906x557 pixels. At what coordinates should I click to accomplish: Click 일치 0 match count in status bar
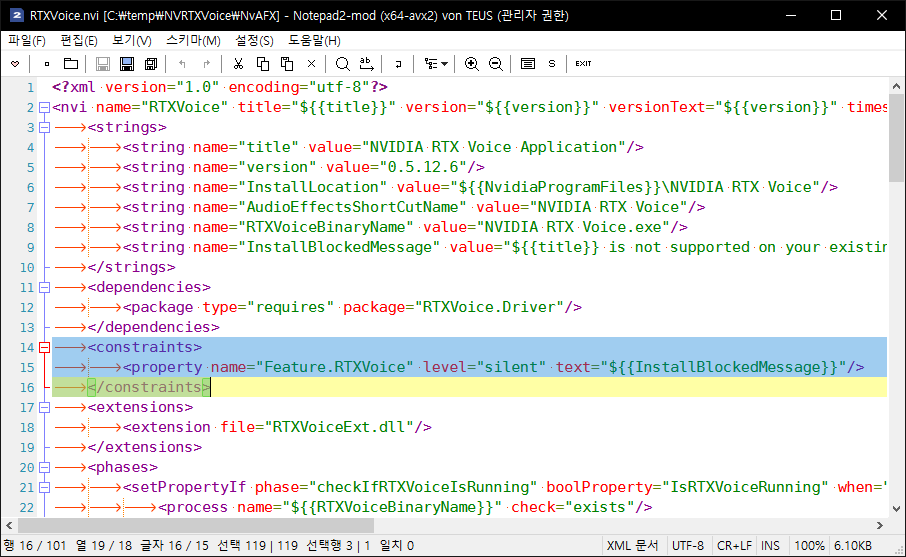(x=396, y=546)
